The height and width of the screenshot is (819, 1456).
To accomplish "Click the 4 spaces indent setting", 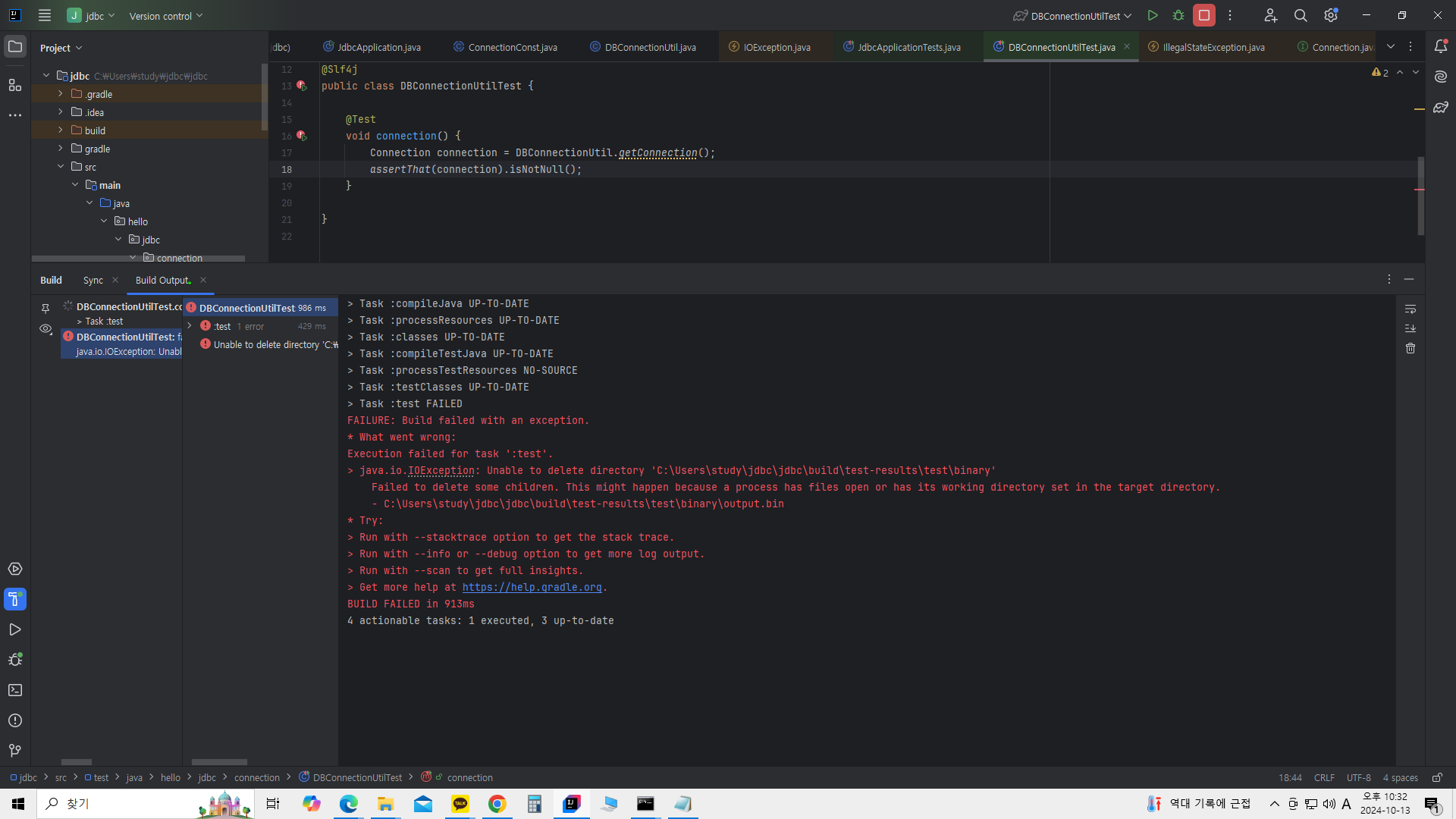I will click(1400, 777).
